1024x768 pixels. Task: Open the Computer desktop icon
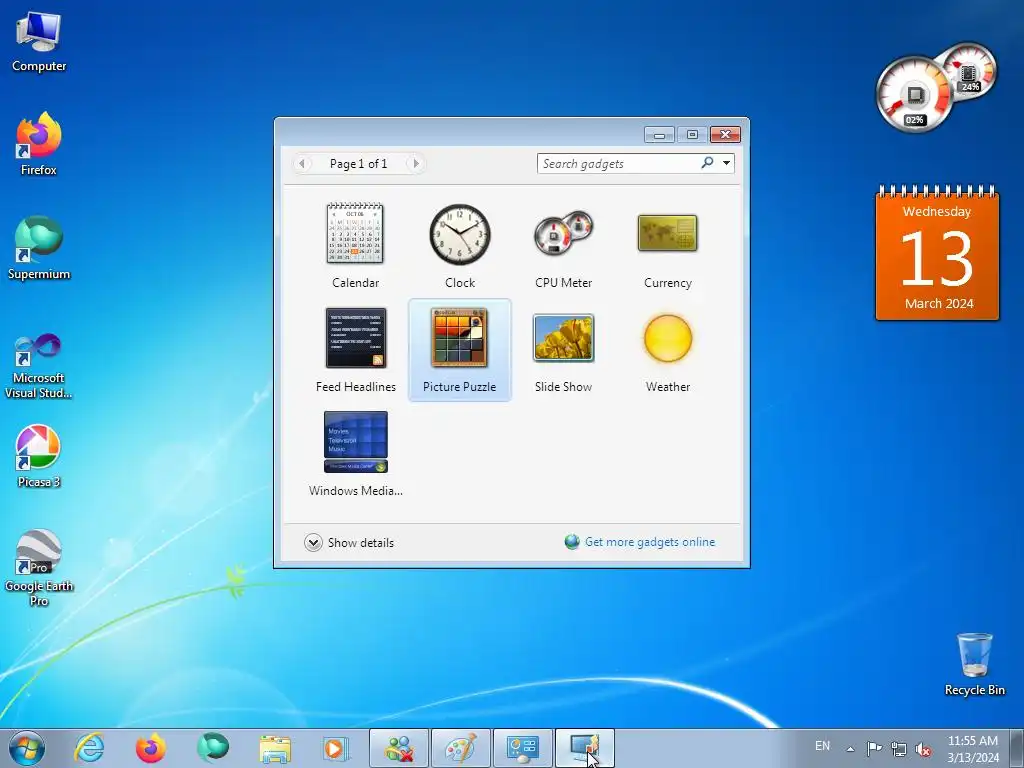point(39,42)
